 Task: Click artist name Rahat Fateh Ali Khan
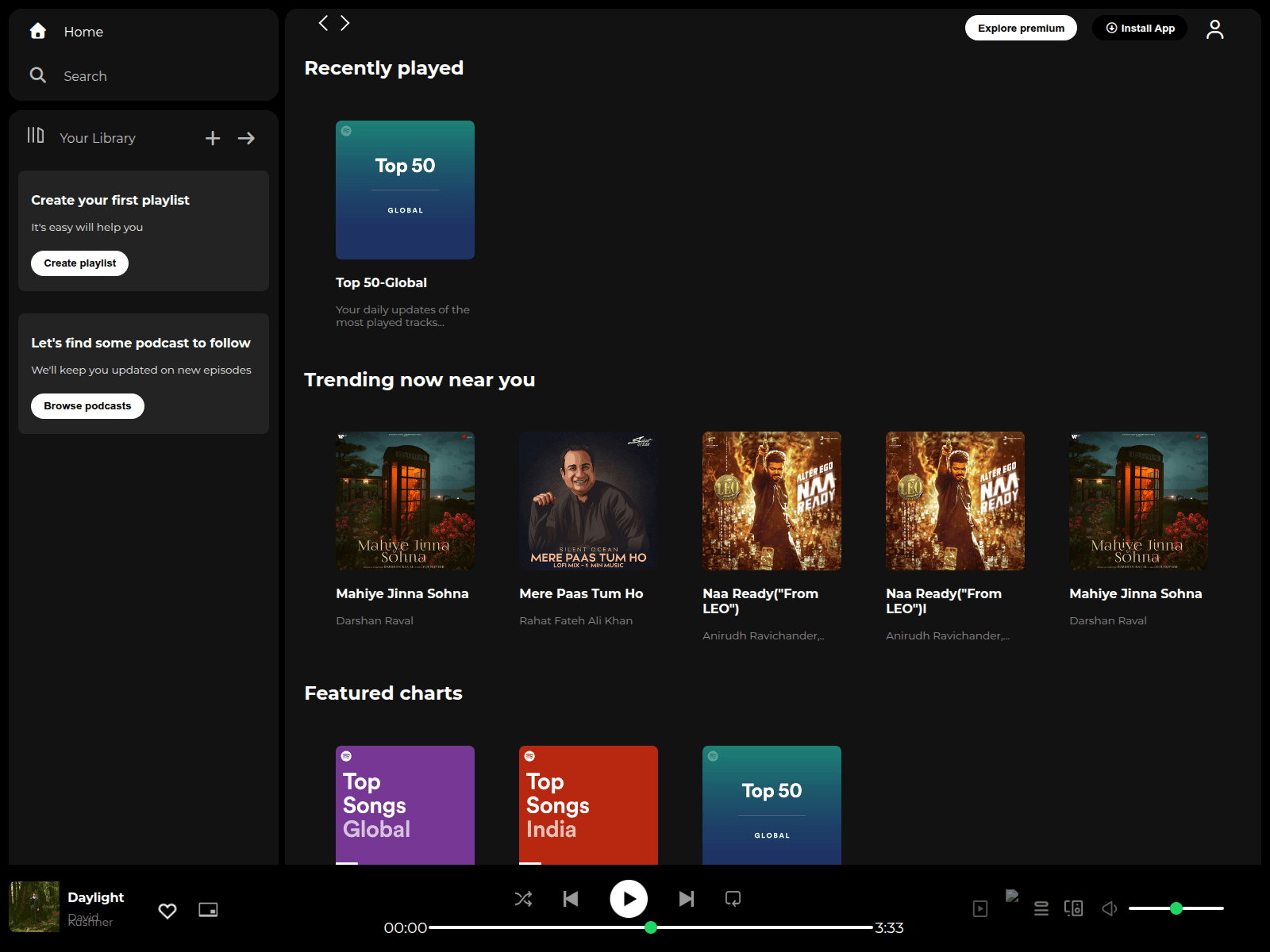point(575,620)
